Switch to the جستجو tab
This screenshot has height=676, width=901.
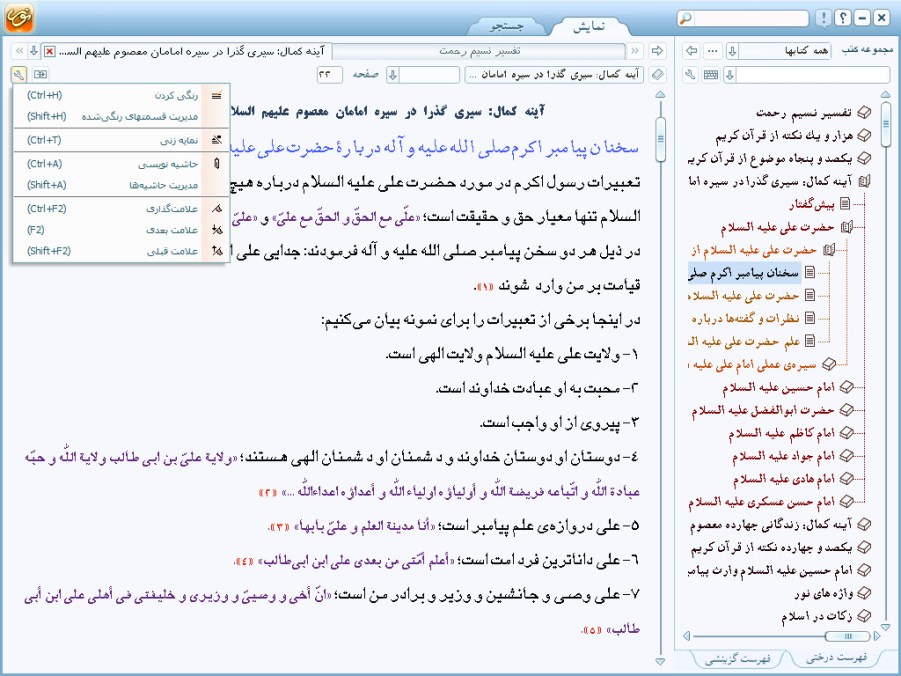(x=507, y=26)
